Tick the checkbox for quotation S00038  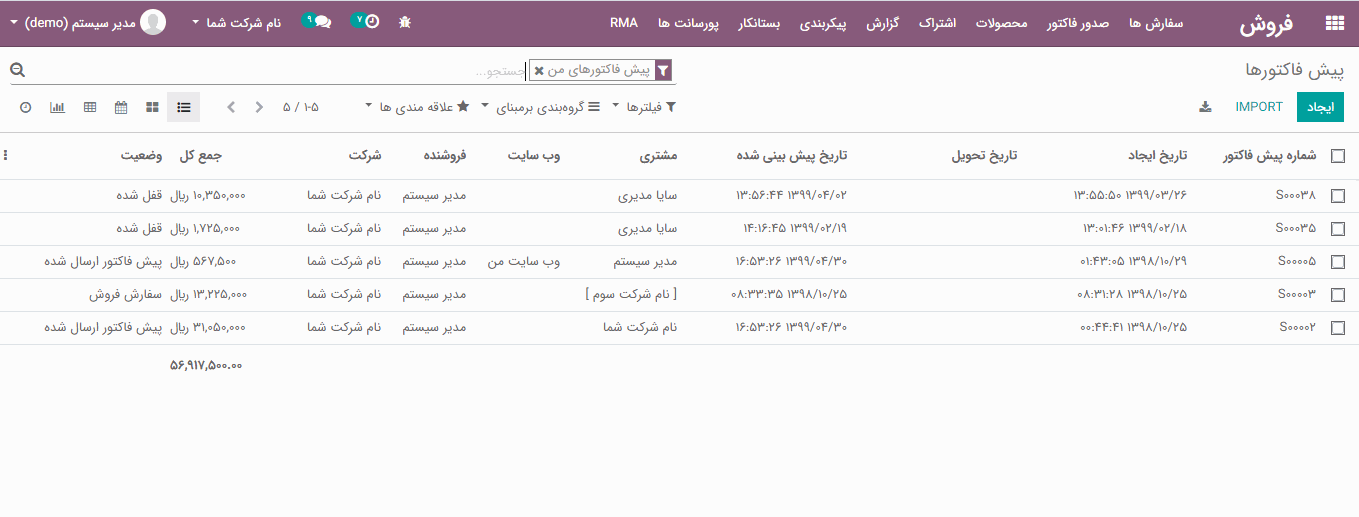tap(1338, 196)
